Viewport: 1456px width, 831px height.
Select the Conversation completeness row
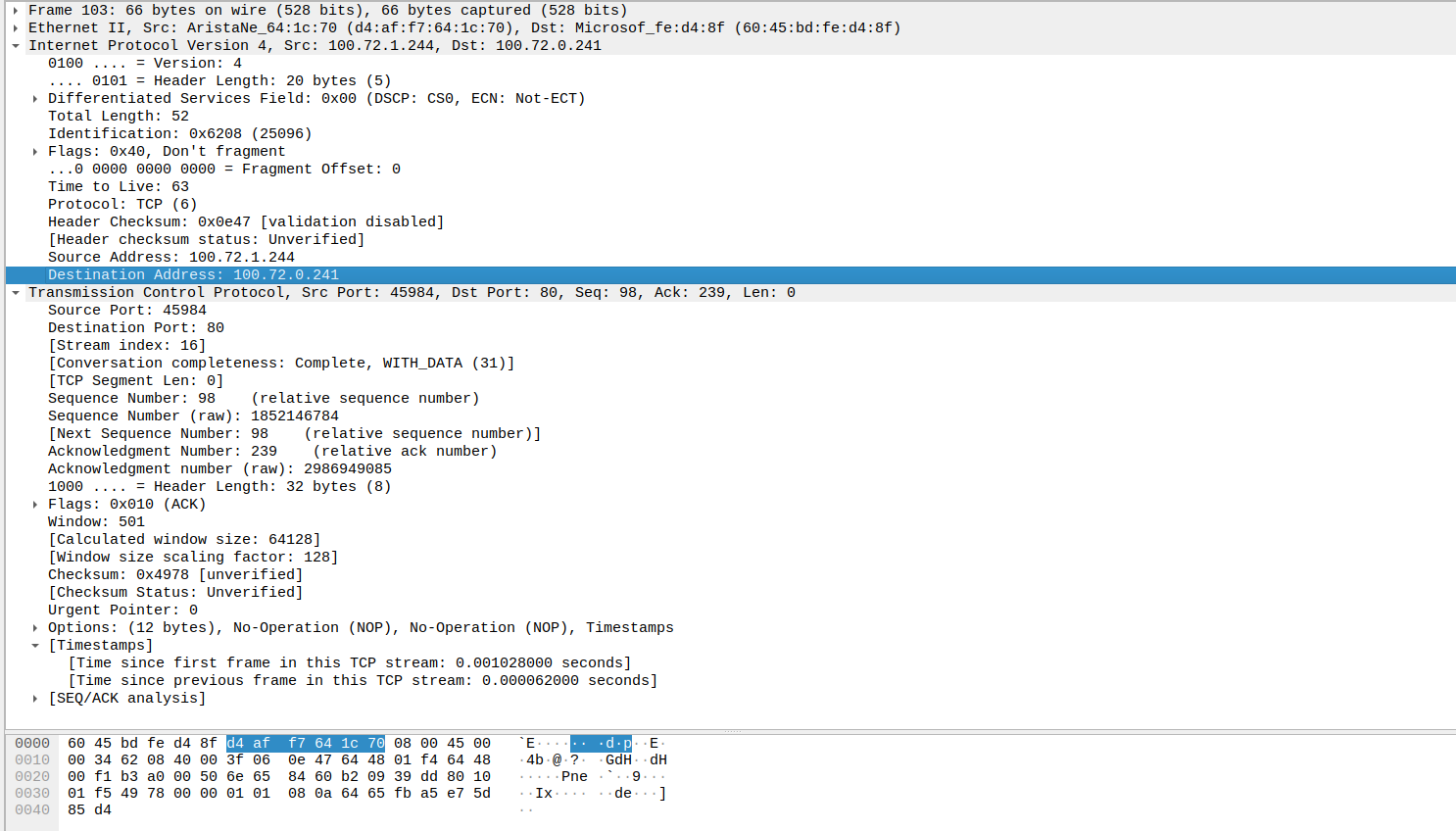tap(731, 363)
